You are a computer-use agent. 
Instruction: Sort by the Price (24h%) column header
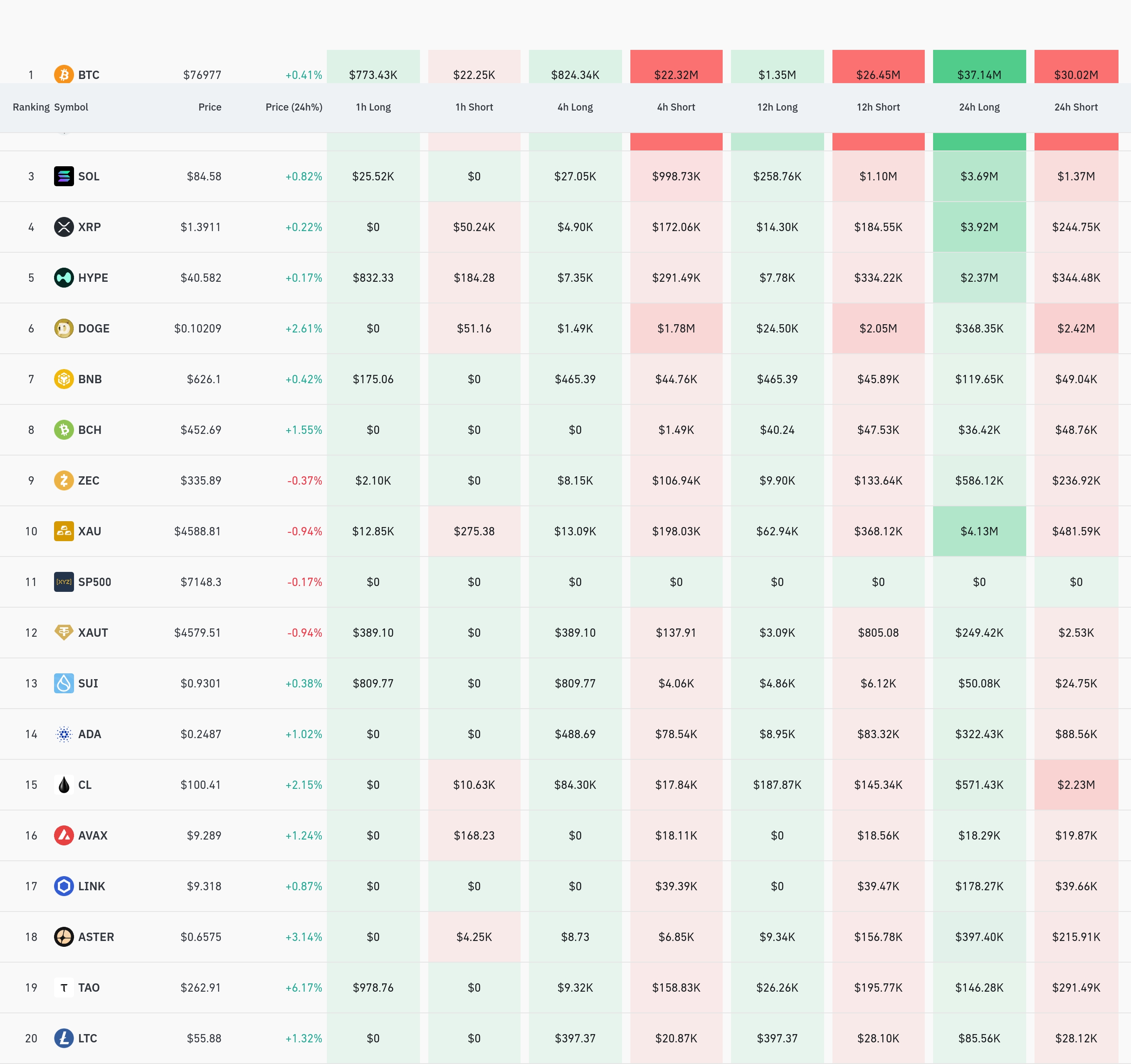click(294, 107)
